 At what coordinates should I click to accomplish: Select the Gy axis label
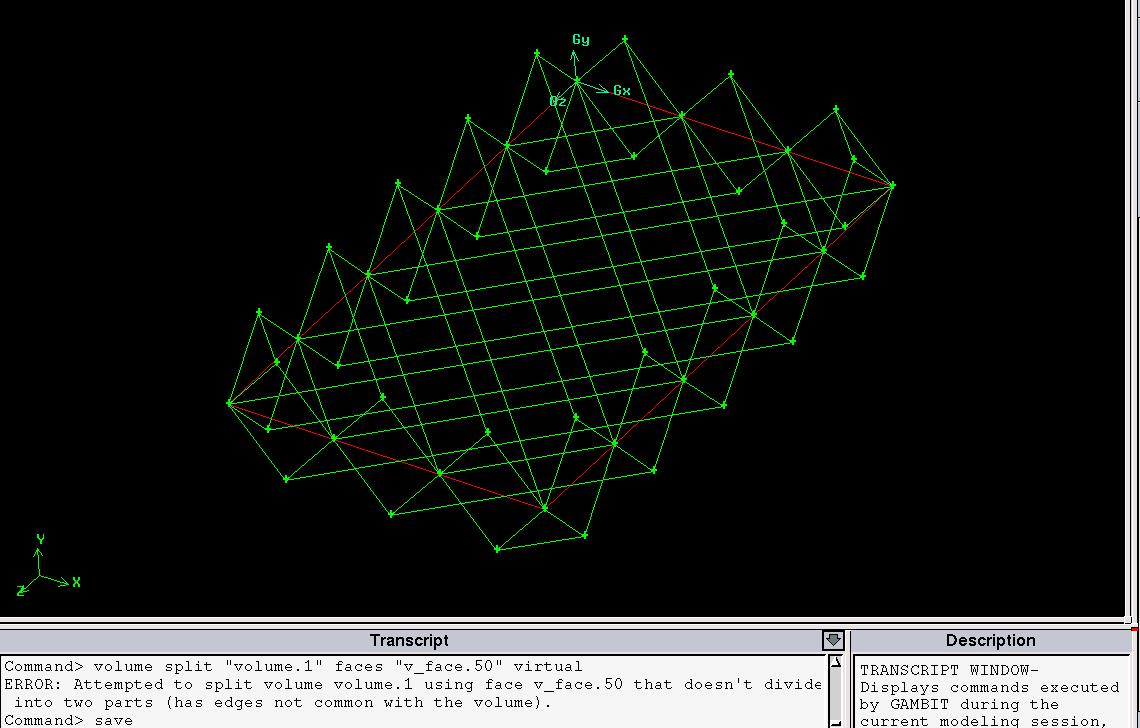581,40
